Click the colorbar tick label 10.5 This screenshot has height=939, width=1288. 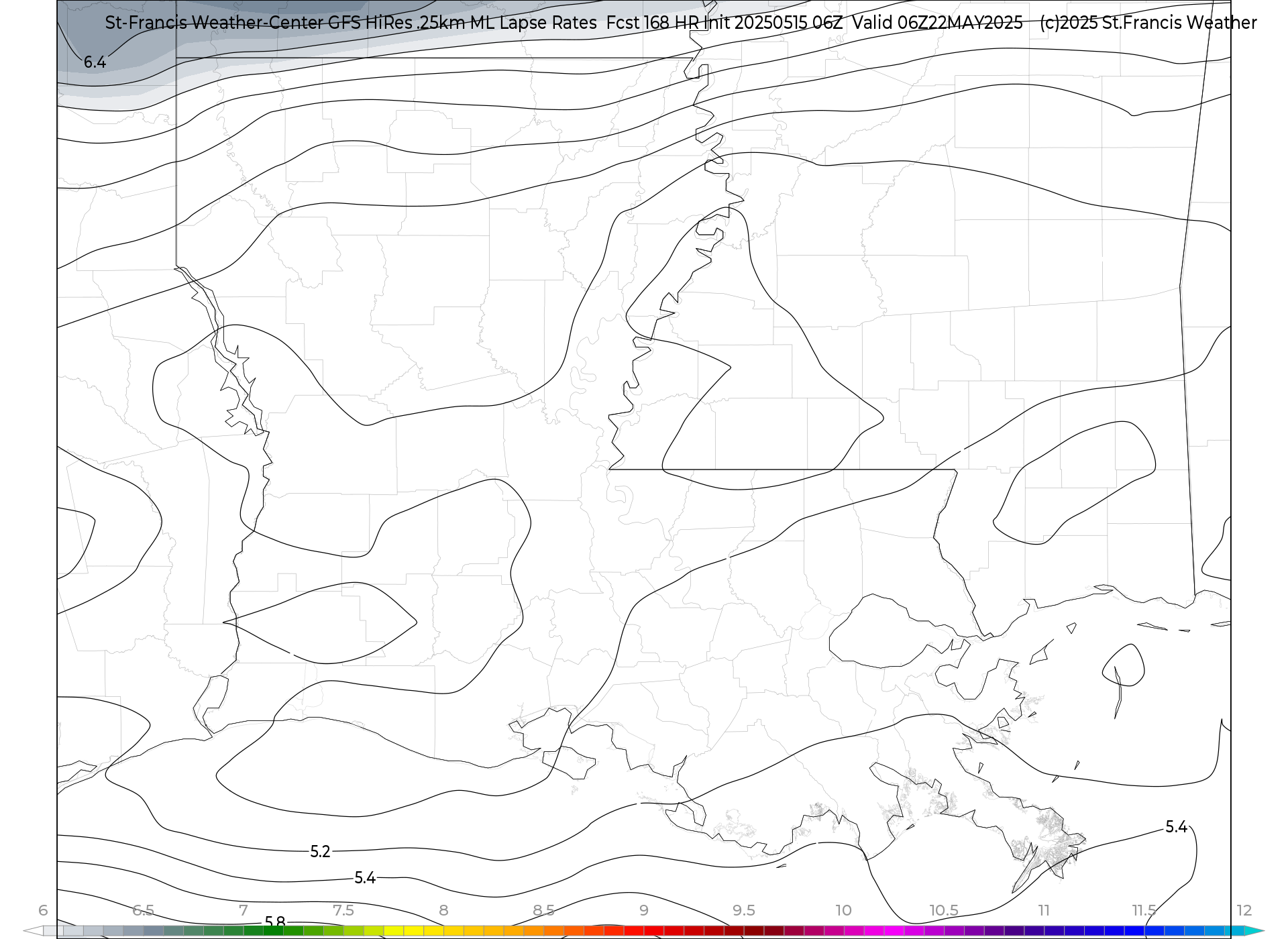click(943, 910)
